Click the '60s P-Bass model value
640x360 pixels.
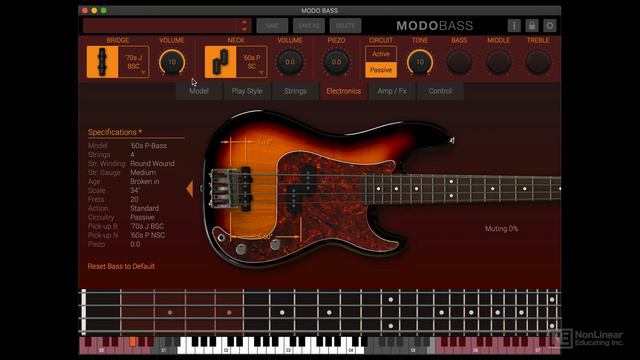149,146
